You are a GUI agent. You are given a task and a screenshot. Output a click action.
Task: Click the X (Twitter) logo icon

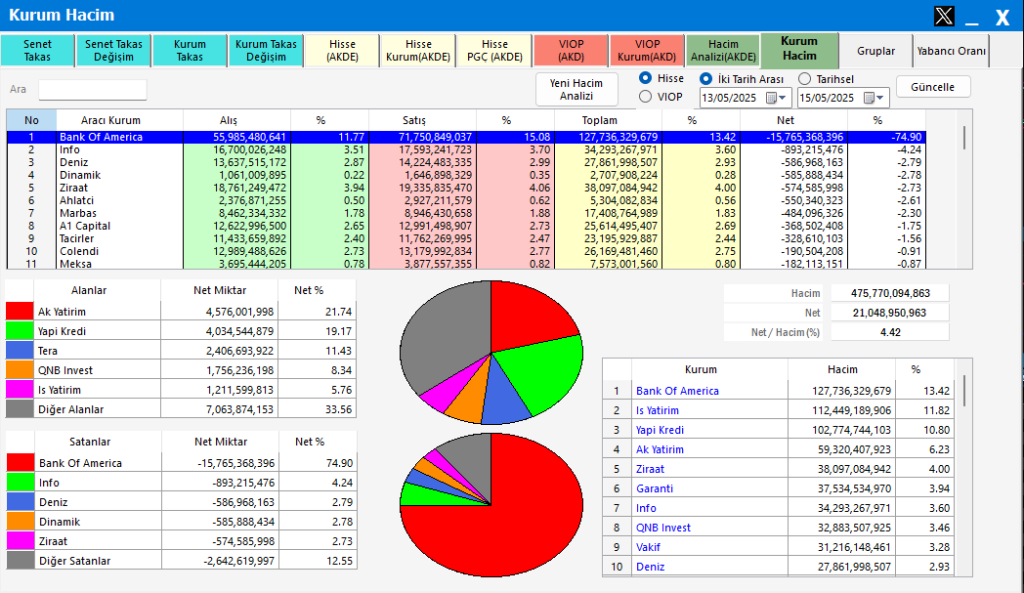click(x=944, y=16)
